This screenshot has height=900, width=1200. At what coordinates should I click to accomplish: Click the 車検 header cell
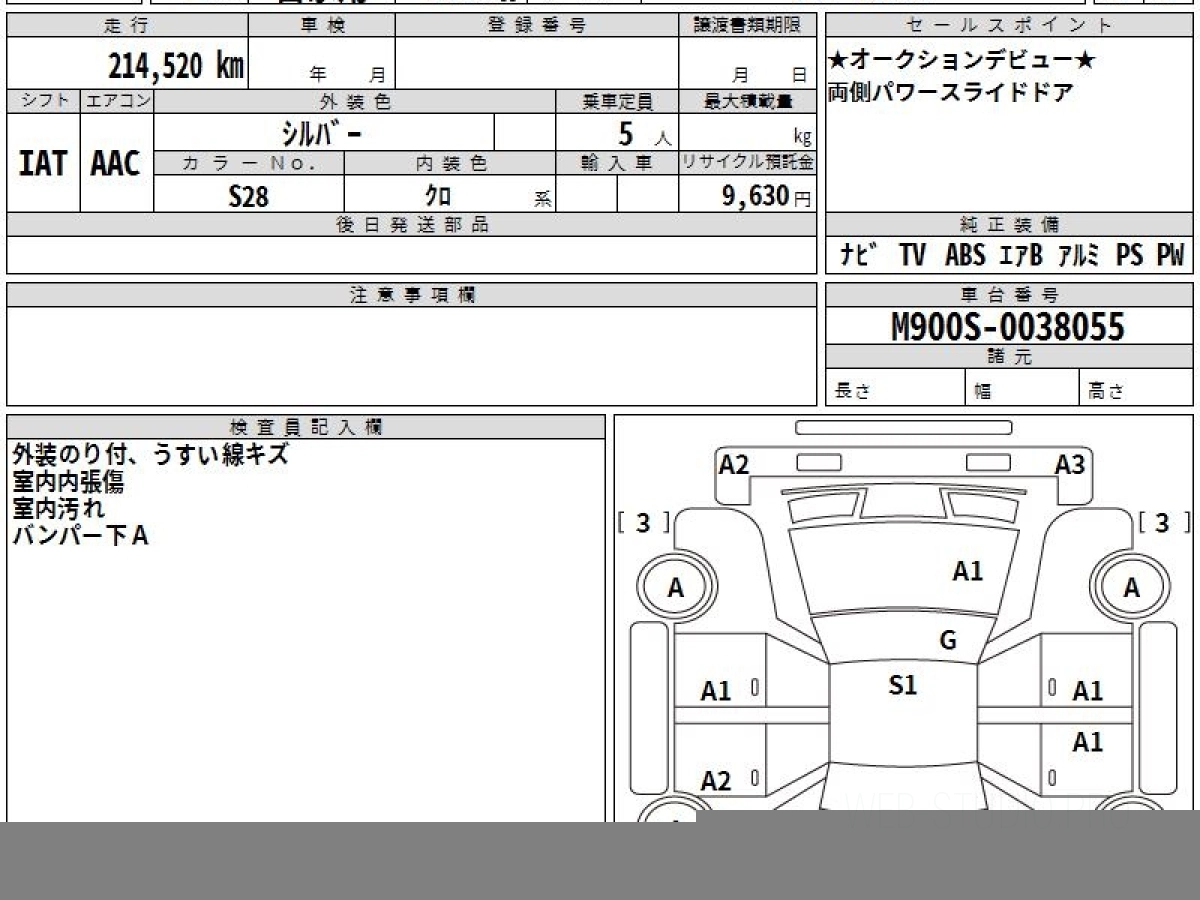(321, 26)
